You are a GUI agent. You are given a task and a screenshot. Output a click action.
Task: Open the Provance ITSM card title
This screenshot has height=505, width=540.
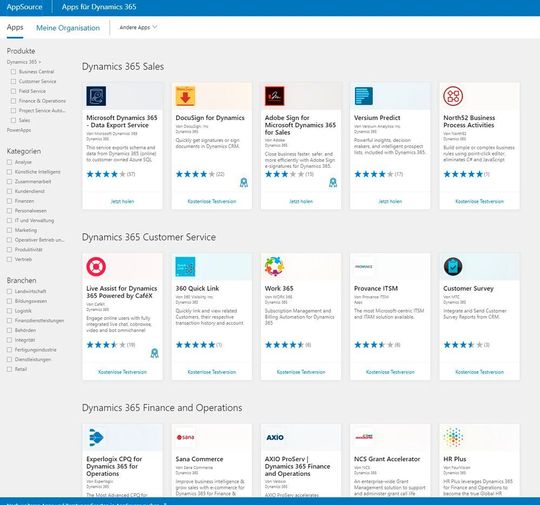click(x=376, y=288)
